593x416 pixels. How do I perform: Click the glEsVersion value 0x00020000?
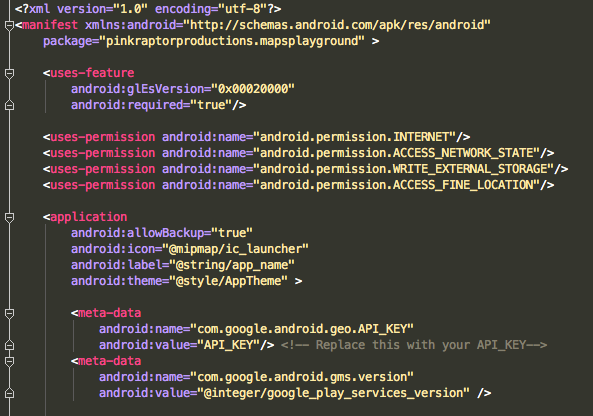pos(253,89)
